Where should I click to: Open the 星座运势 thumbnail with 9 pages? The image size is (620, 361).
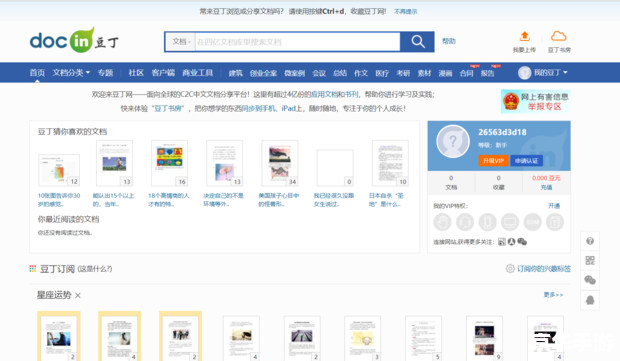point(484,338)
